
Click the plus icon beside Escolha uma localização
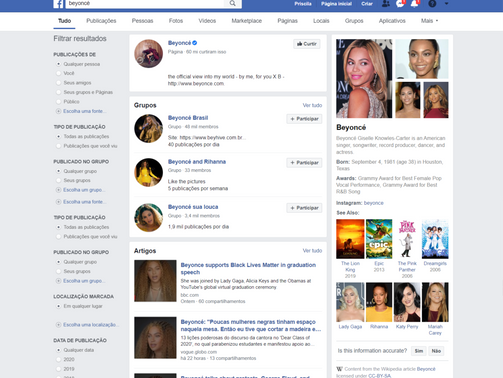(x=58, y=325)
